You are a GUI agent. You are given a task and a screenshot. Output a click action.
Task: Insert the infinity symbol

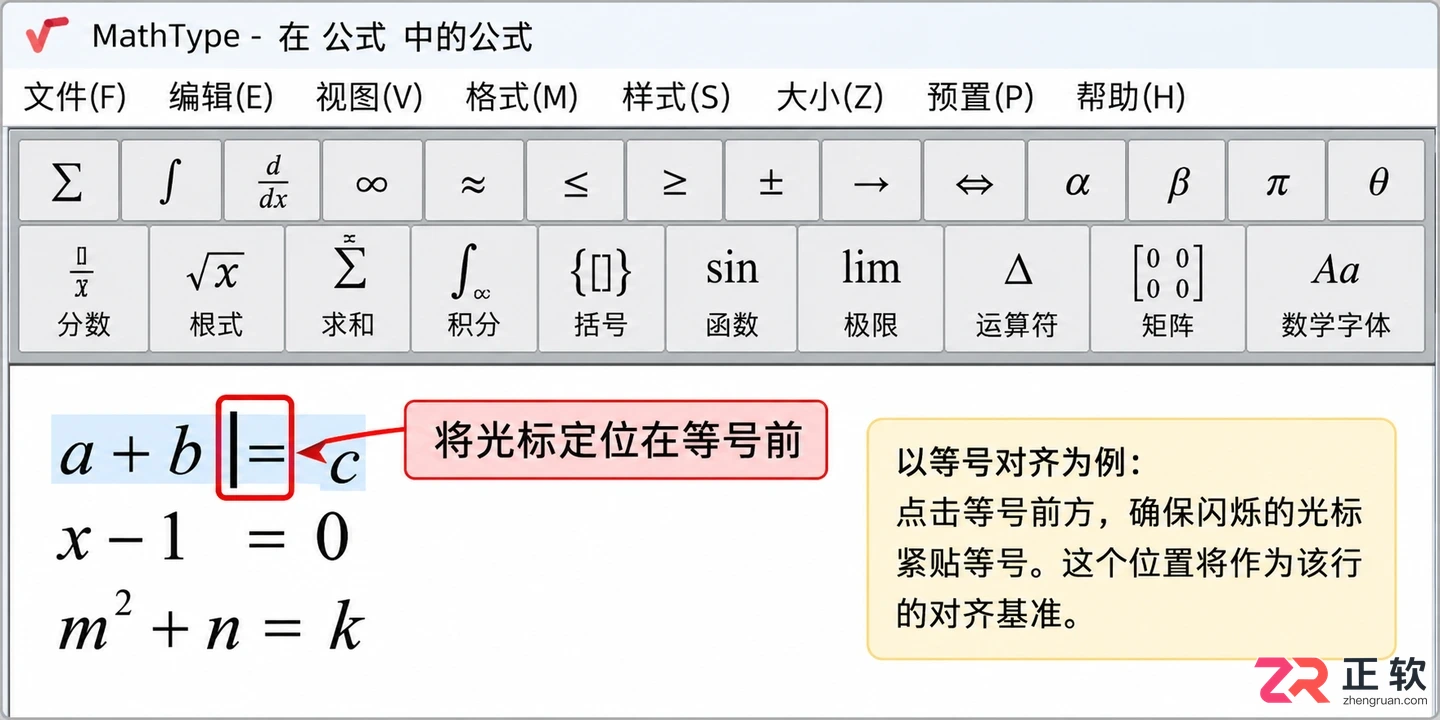(x=372, y=181)
